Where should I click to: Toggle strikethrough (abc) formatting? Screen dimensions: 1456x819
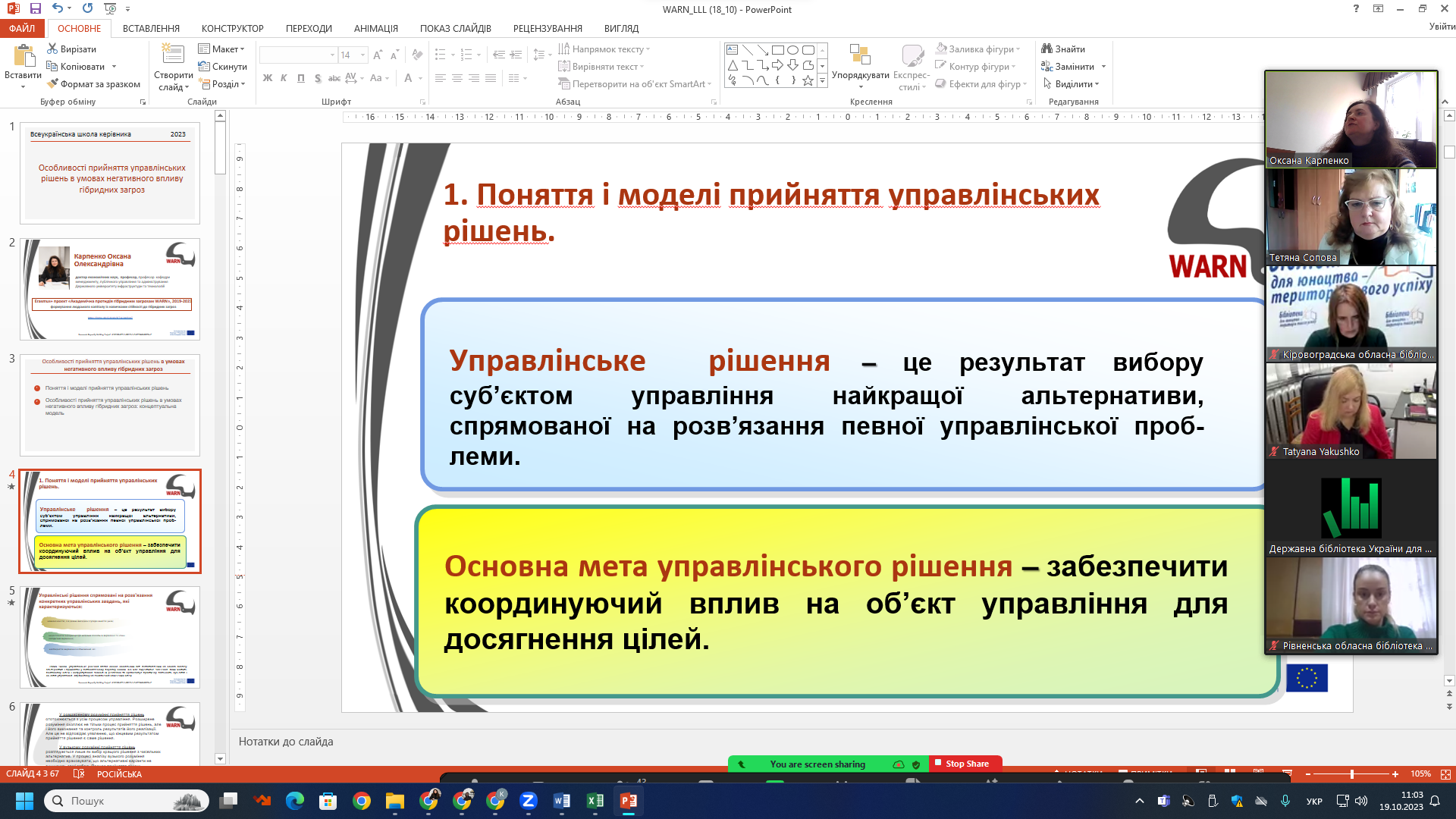(334, 78)
